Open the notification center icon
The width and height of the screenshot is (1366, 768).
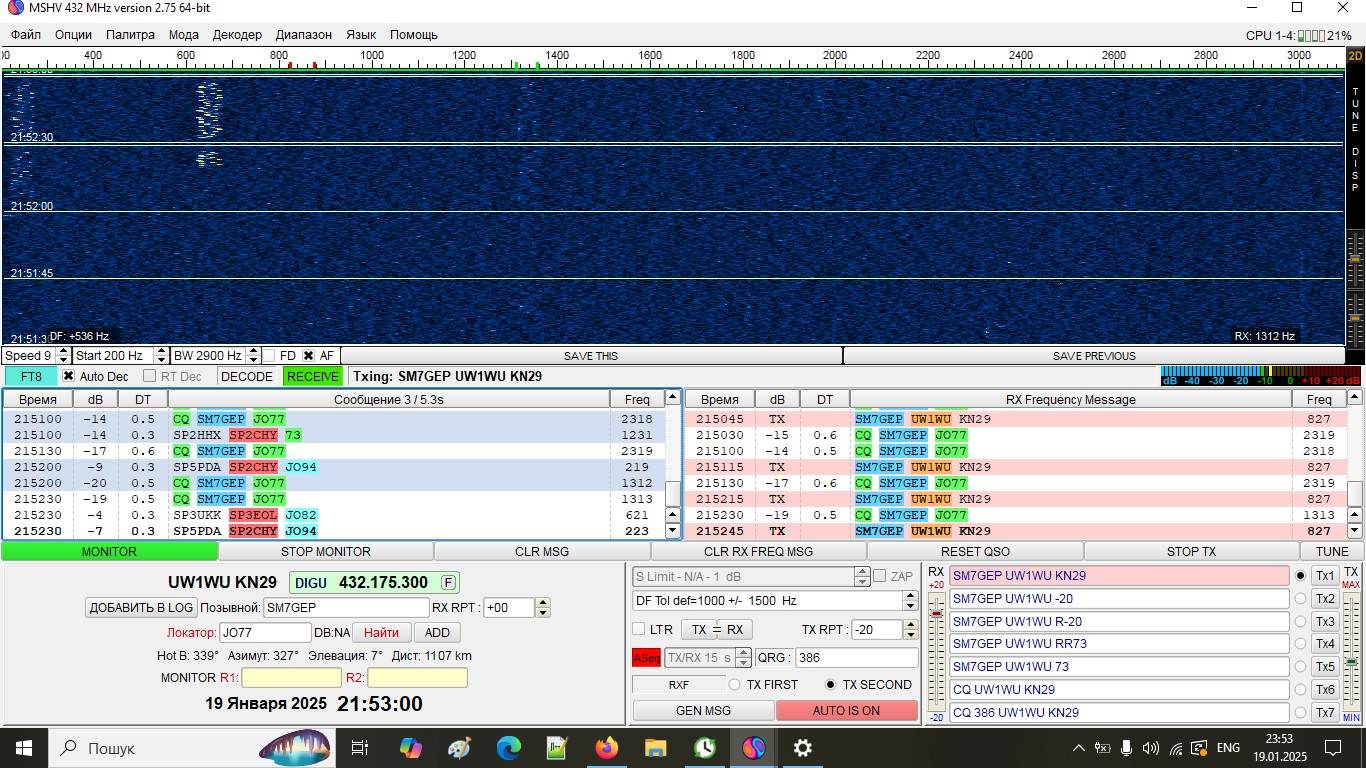1333,748
